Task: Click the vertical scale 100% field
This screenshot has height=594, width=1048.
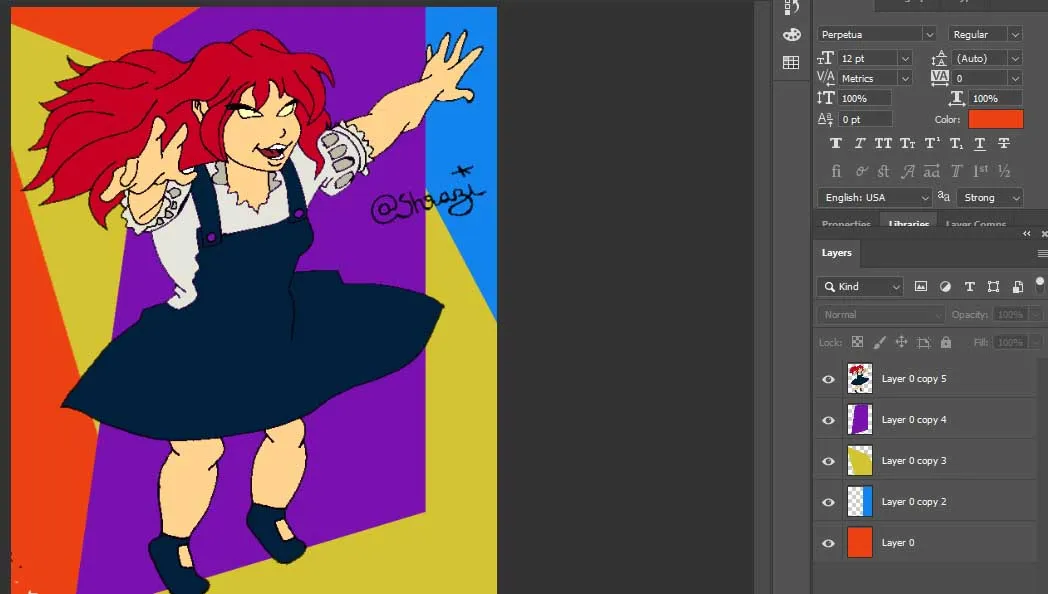Action: click(x=865, y=98)
